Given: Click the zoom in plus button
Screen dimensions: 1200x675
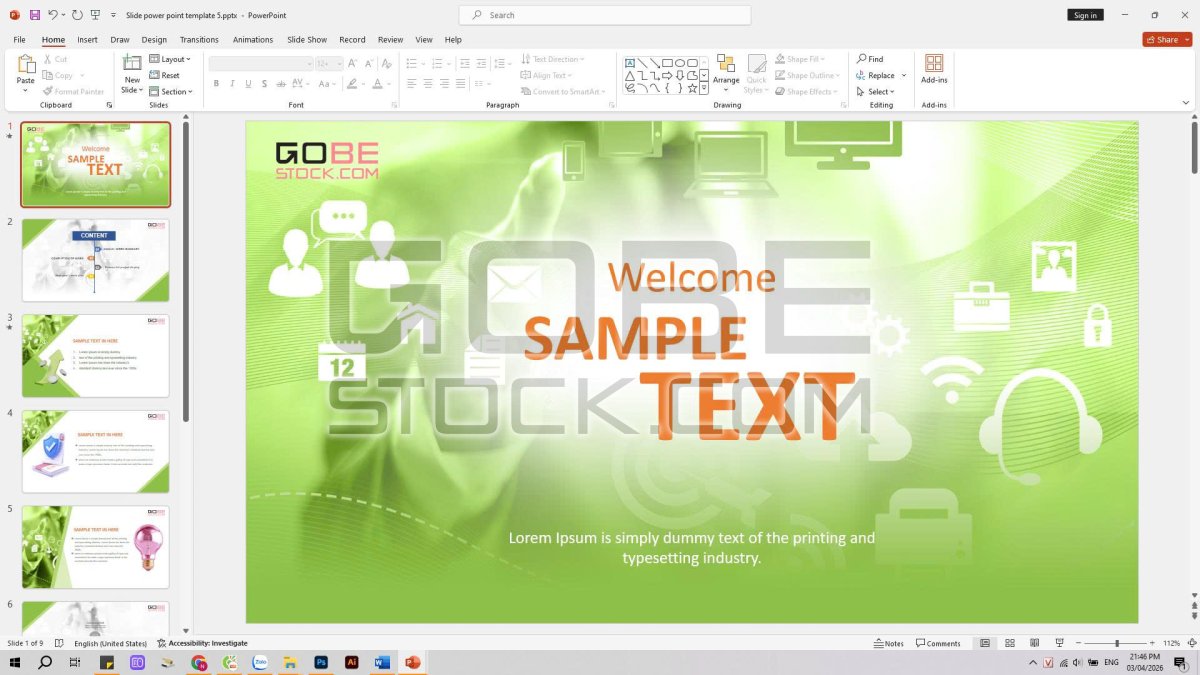Looking at the screenshot, I should point(1153,643).
